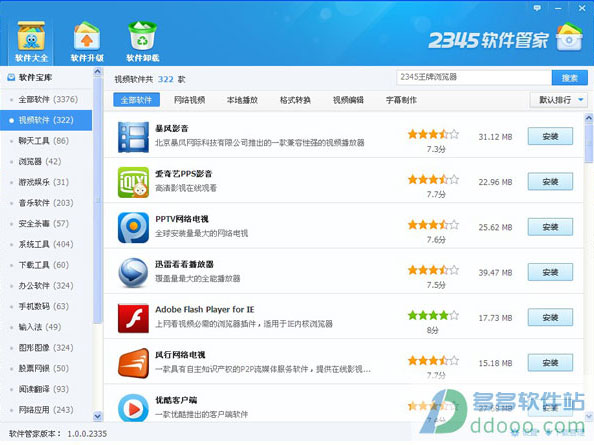This screenshot has height=445, width=594.
Task: Click star rating of 暴风影音
Action: click(433, 134)
